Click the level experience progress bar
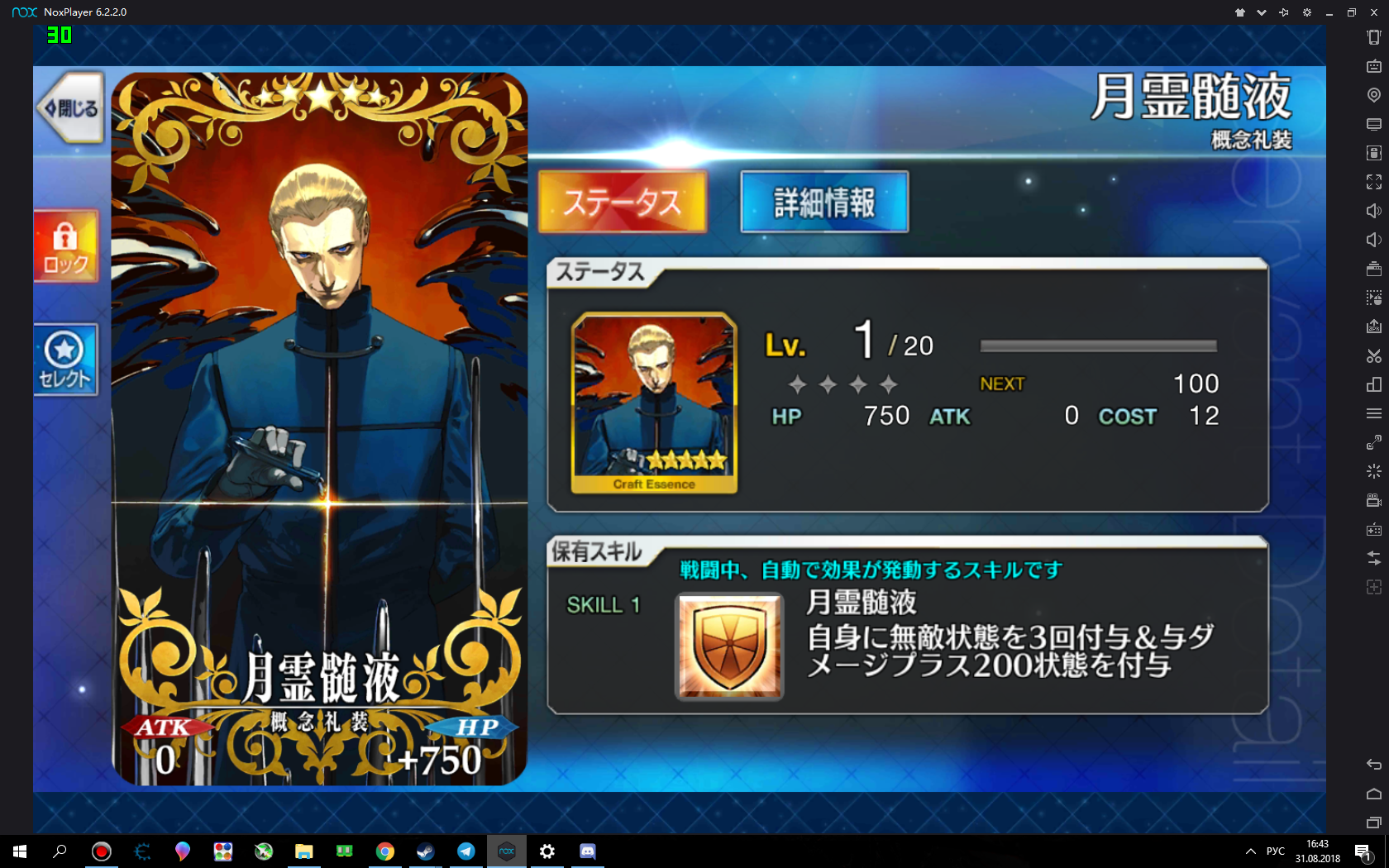Screen dimensions: 1389x868 pos(1098,346)
